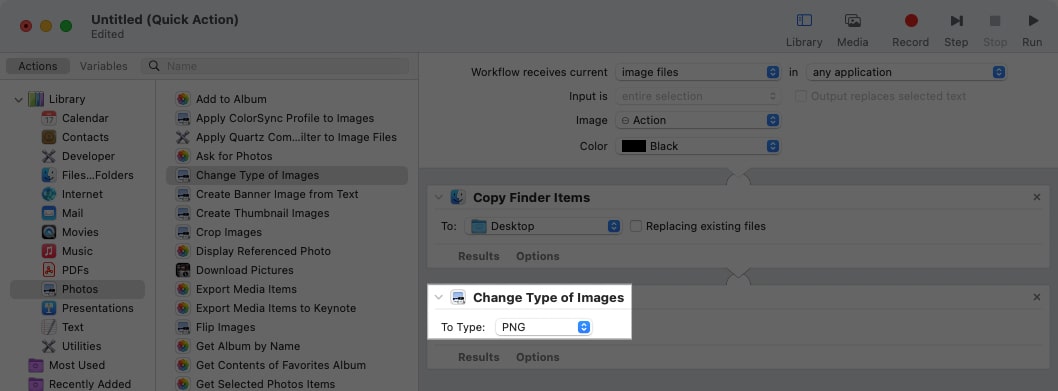Switch to the Variables tab
The width and height of the screenshot is (1058, 391).
pyautogui.click(x=103, y=66)
